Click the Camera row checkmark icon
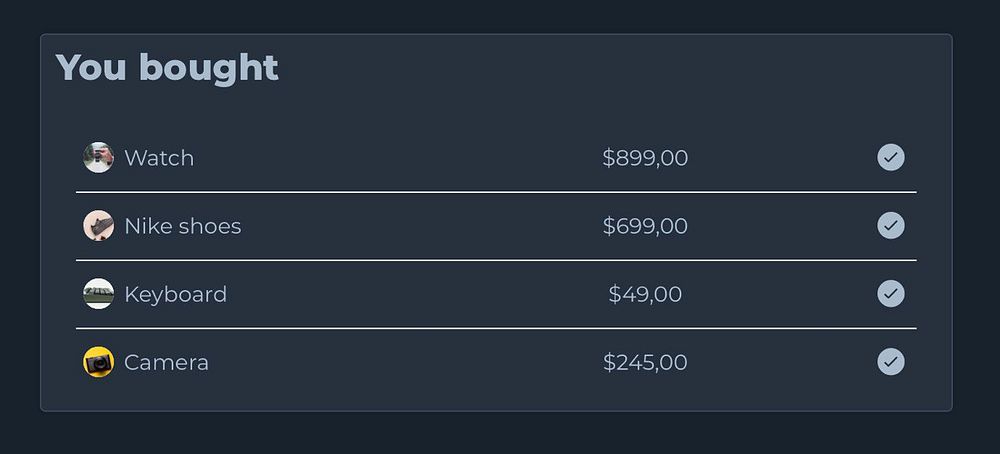The image size is (1000, 454). point(891,362)
